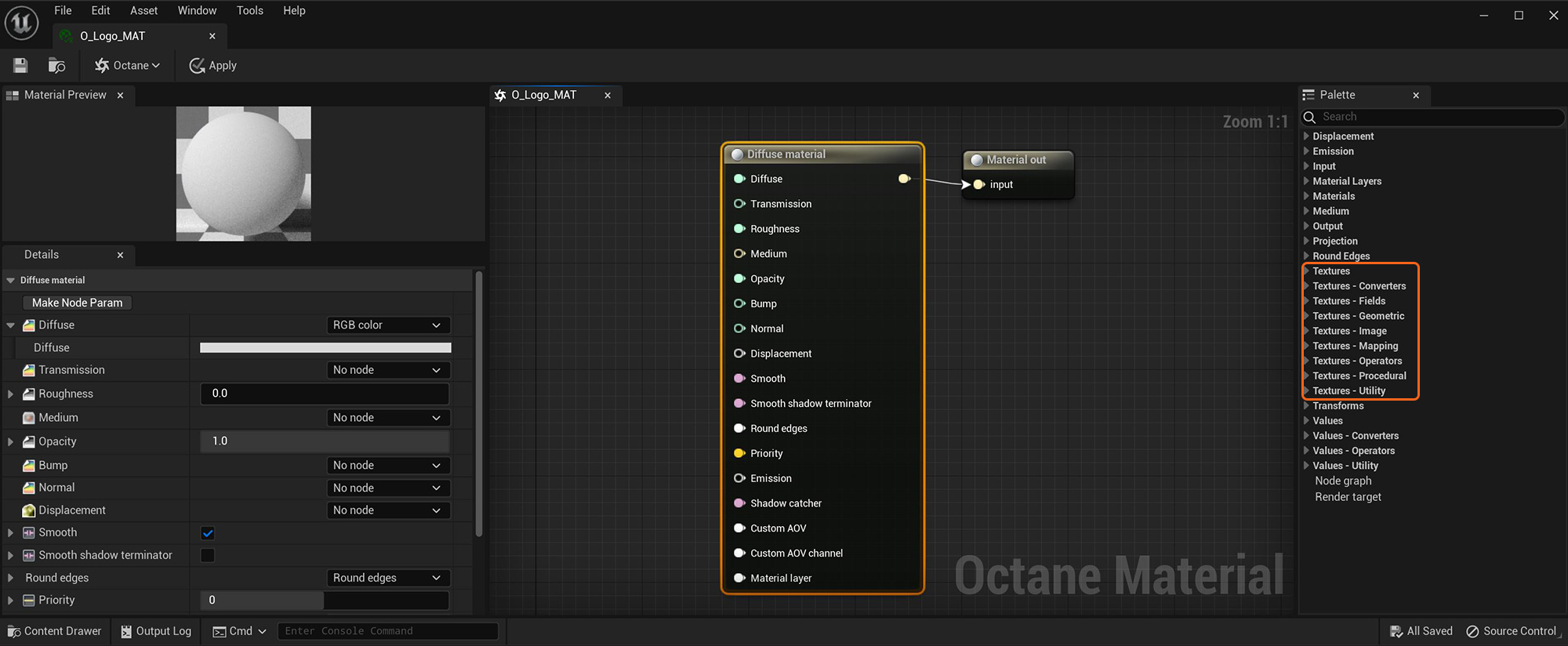This screenshot has height=646, width=1568.
Task: Open the Edit menu
Action: click(x=100, y=11)
